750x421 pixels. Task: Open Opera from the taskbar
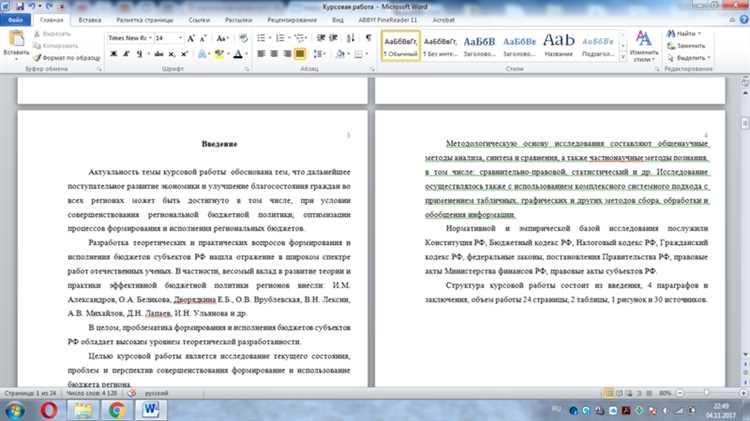click(49, 410)
